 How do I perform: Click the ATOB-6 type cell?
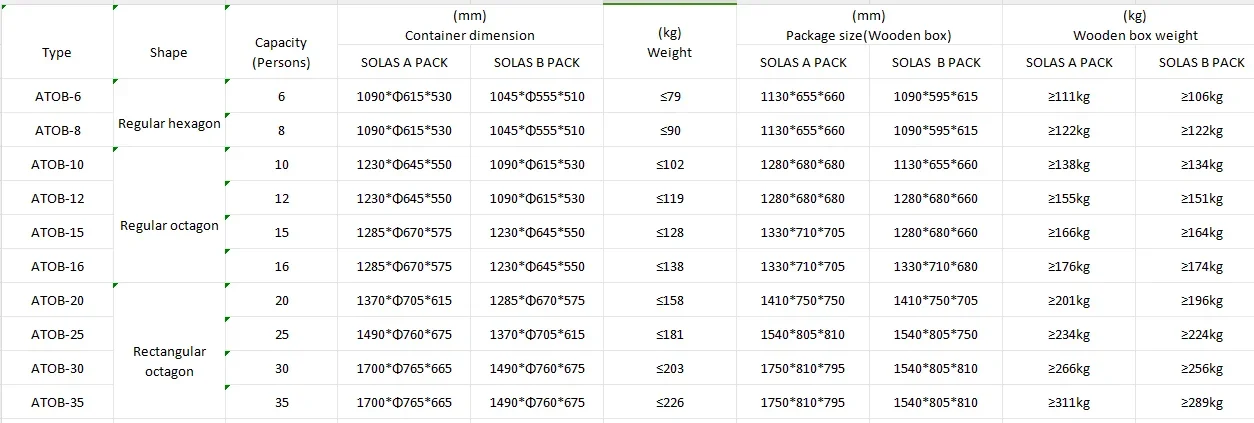pos(57,97)
